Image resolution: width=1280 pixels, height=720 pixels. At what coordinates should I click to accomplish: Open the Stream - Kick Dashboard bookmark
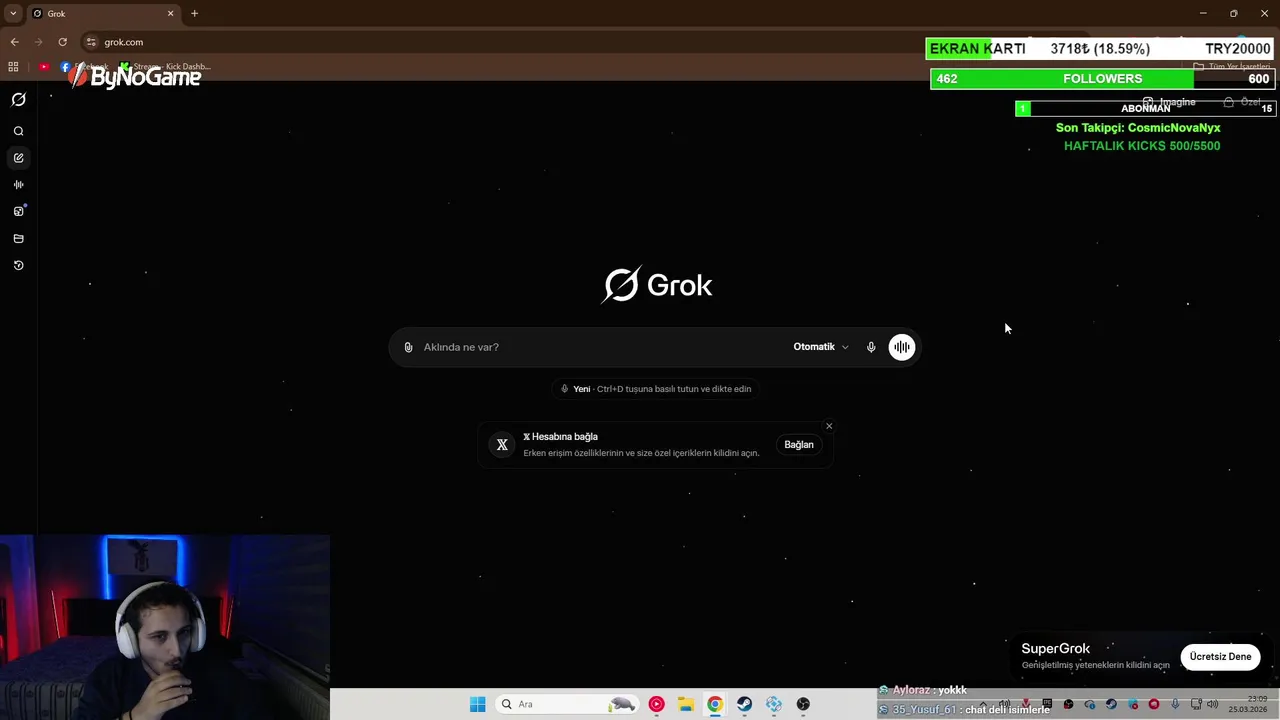(166, 67)
